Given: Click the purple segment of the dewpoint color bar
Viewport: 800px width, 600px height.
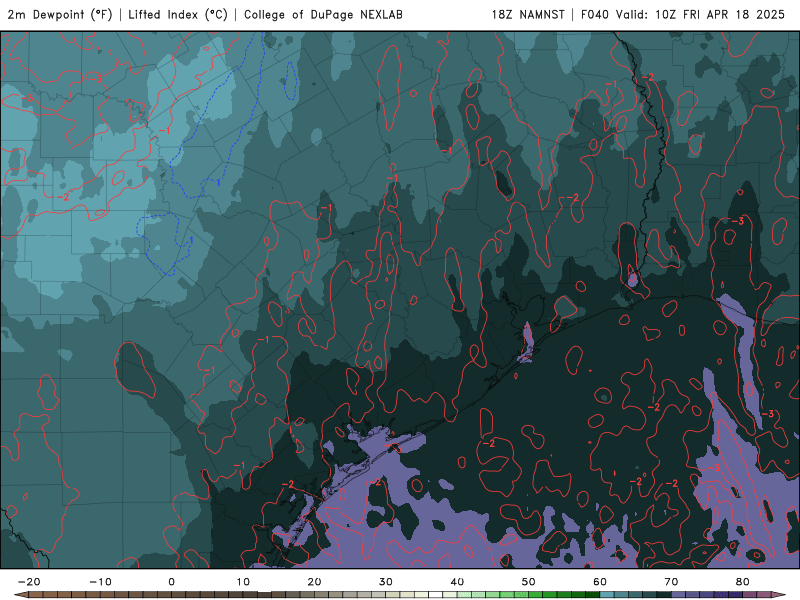Looking at the screenshot, I should [x=679, y=594].
